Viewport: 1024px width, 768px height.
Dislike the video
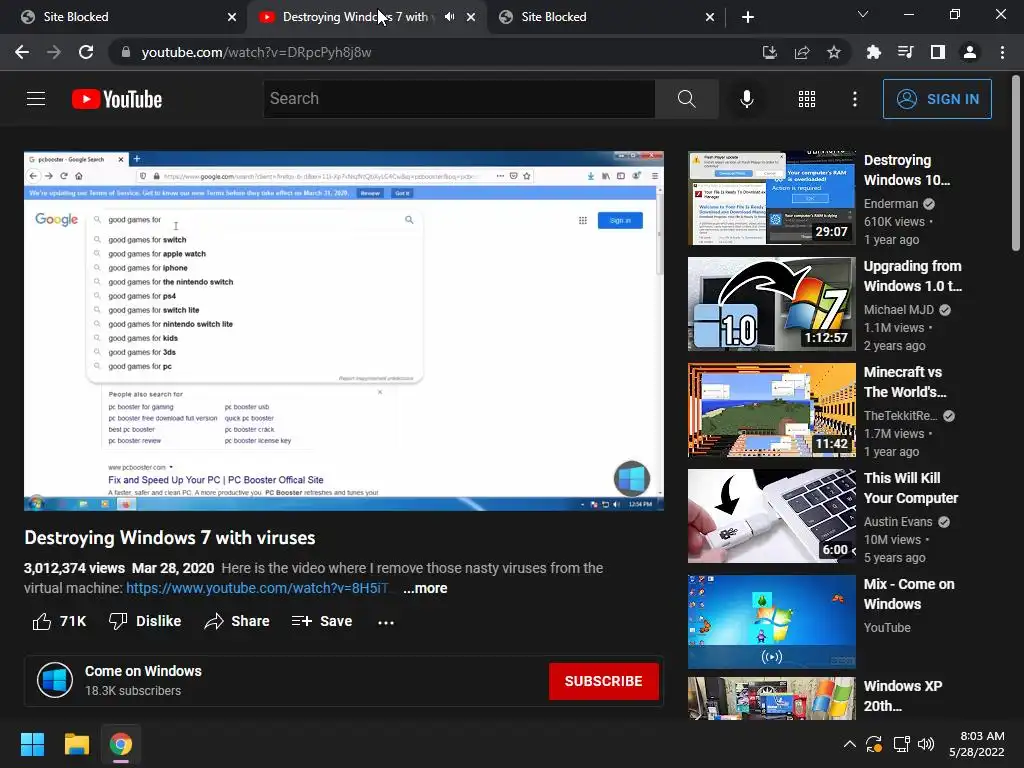[x=145, y=621]
